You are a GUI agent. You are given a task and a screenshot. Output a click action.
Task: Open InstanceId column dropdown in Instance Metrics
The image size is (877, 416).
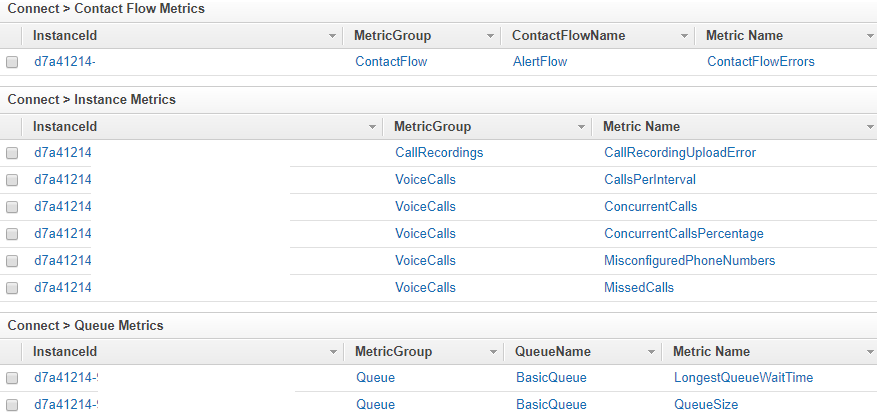pyautogui.click(x=373, y=127)
